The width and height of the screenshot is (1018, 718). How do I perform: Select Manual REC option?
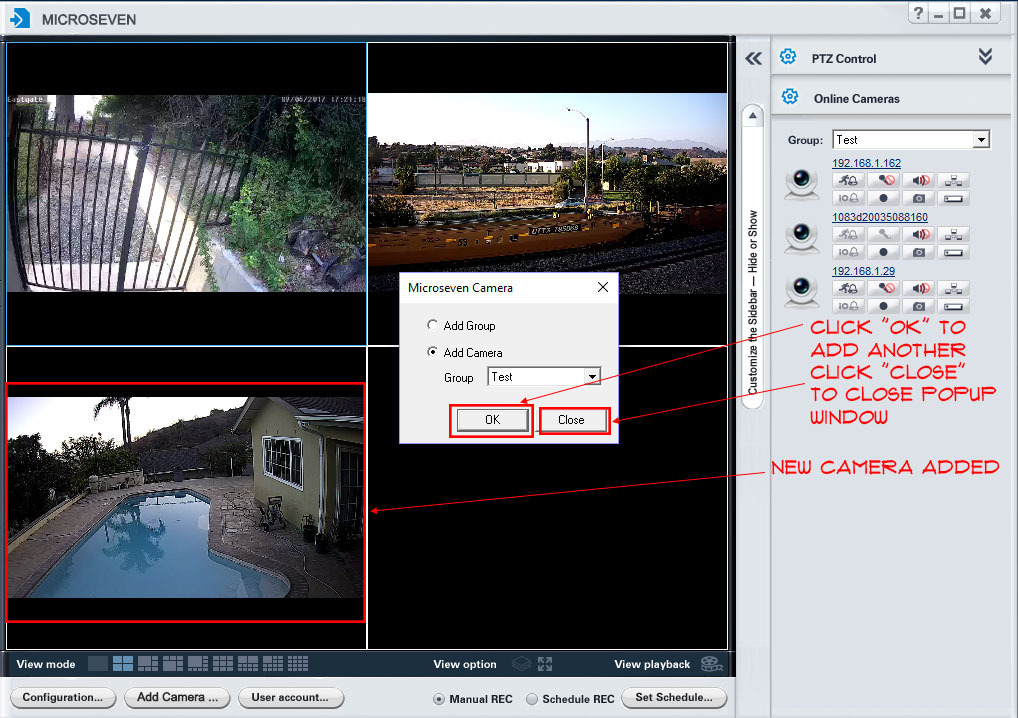(439, 699)
